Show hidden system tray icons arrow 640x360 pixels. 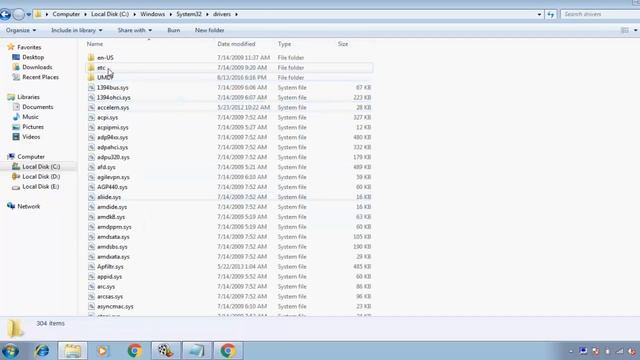(x=571, y=351)
